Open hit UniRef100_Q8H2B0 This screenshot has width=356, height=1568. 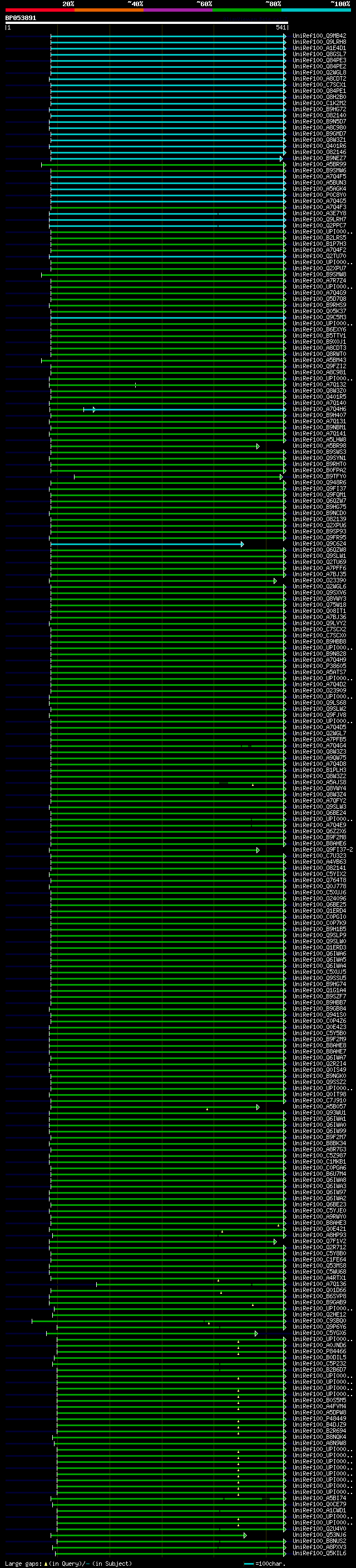point(319,97)
